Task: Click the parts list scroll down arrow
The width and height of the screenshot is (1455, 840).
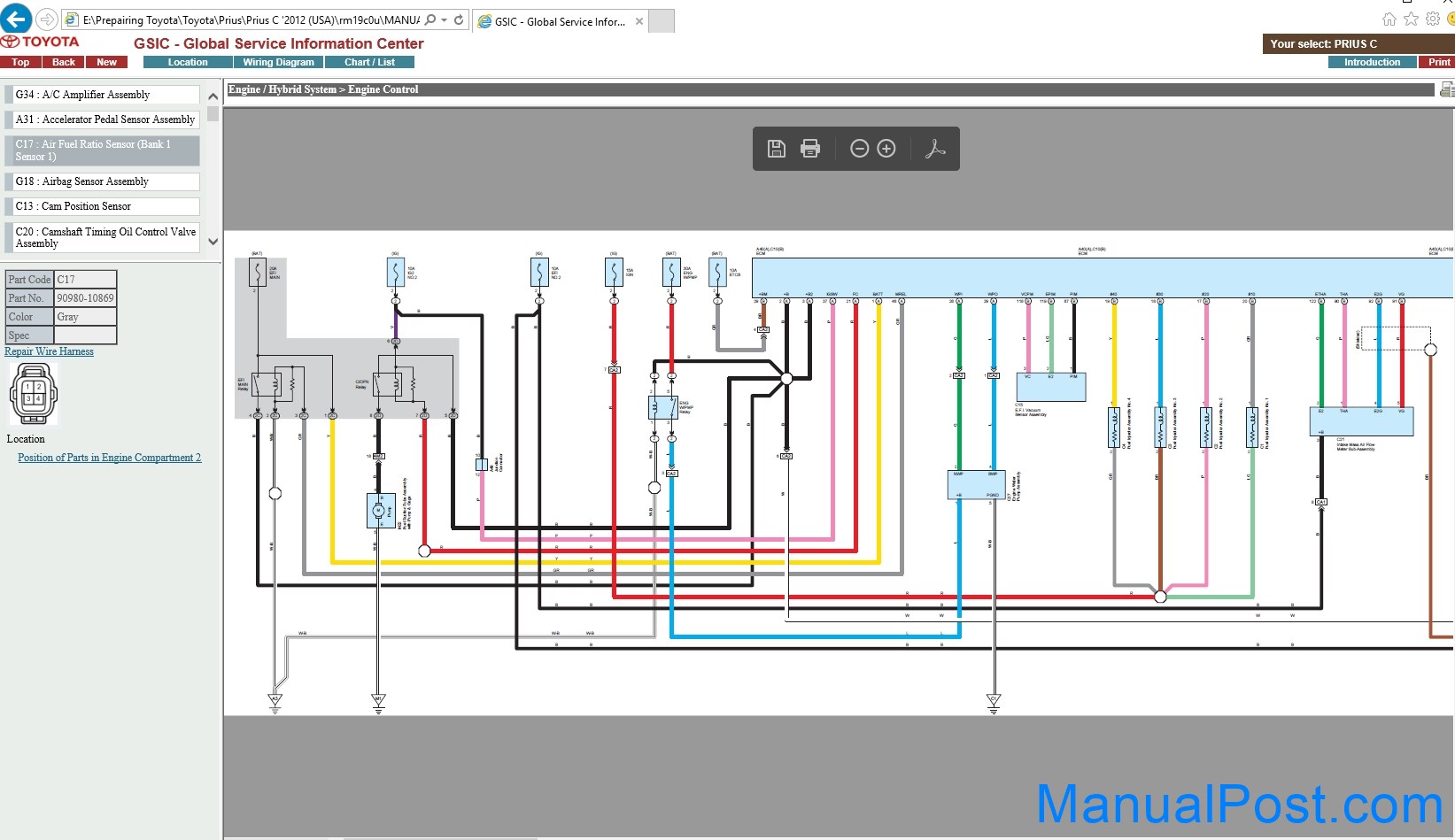Action: [213, 241]
